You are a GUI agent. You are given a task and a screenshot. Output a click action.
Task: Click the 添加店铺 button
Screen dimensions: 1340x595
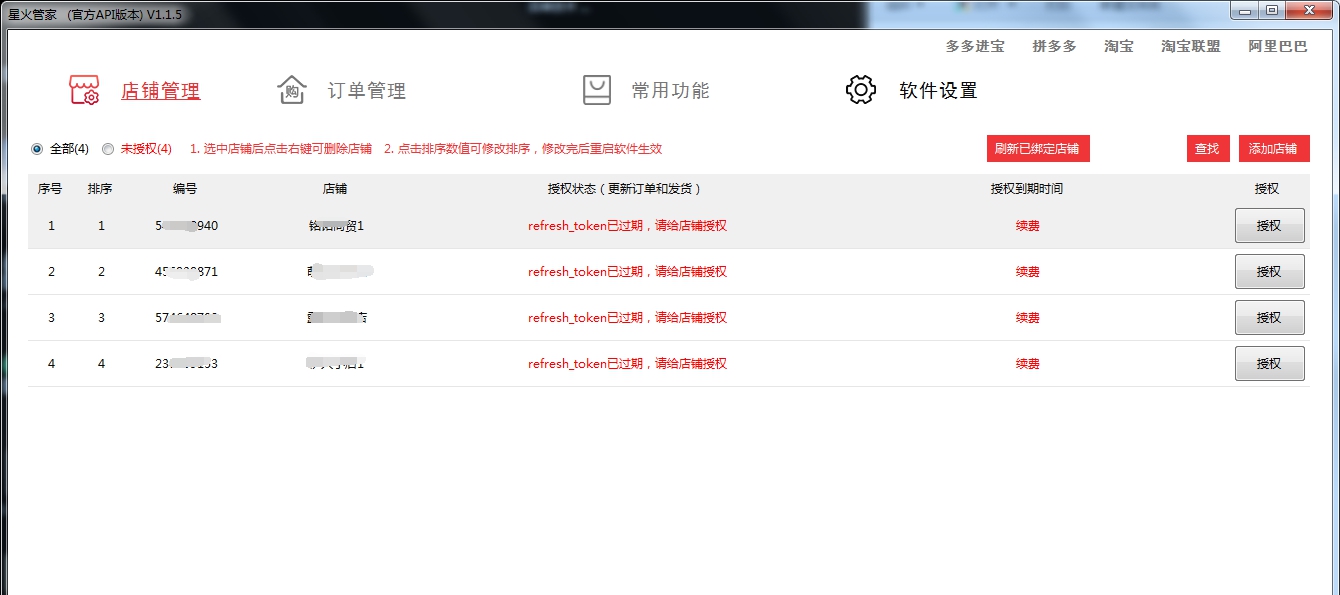point(1273,149)
